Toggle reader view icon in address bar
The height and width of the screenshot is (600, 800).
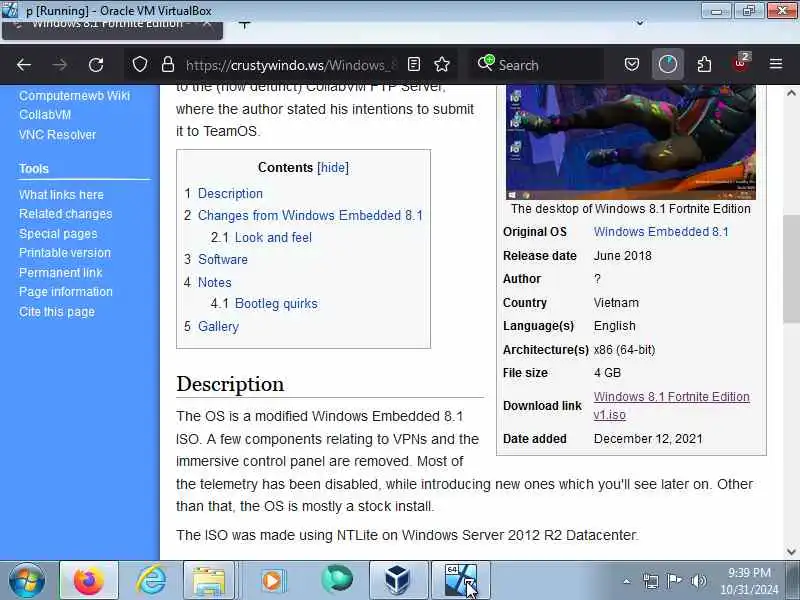tap(414, 64)
